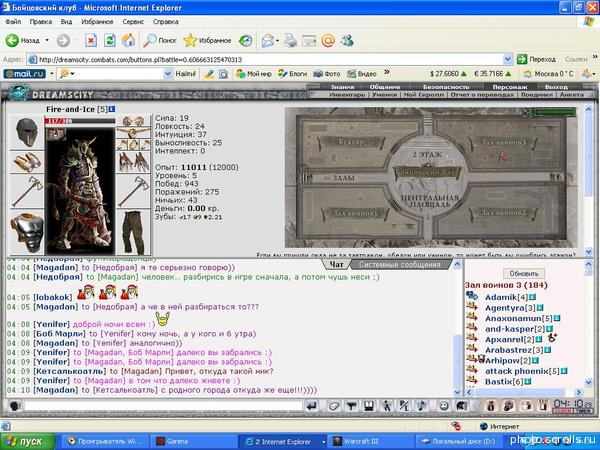Expand the 2 Internet Explorer taskbar group
Image resolution: width=600 pixels, height=450 pixels.
283,442
